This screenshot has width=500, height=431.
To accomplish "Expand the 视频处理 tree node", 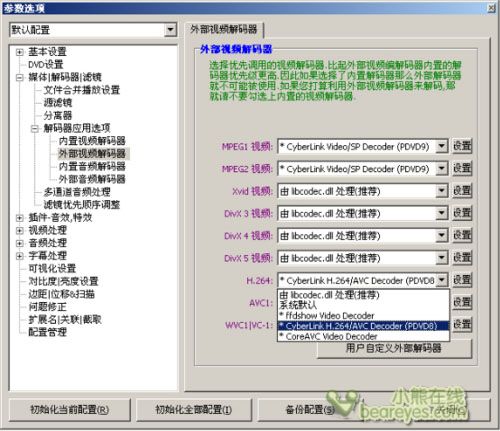I will (19, 231).
